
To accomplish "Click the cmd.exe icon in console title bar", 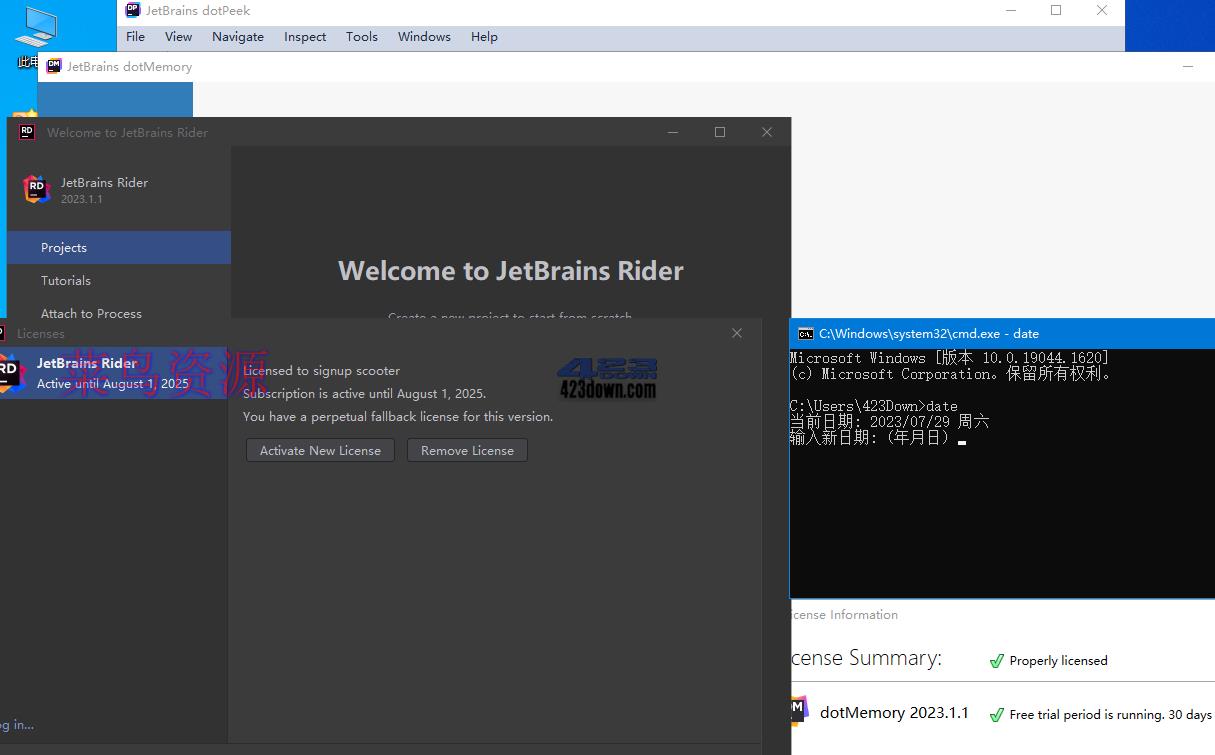I will tap(805, 334).
